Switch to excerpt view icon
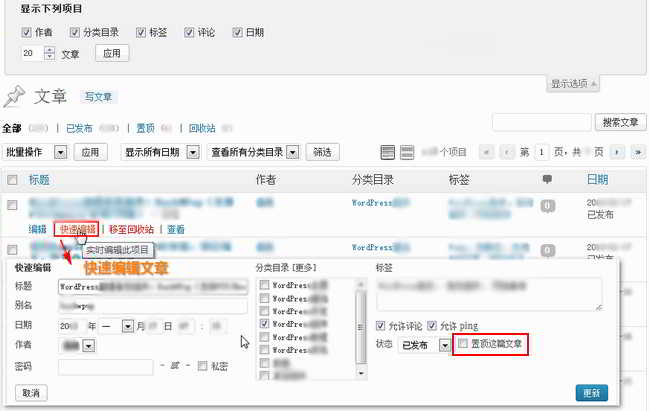 coord(407,152)
